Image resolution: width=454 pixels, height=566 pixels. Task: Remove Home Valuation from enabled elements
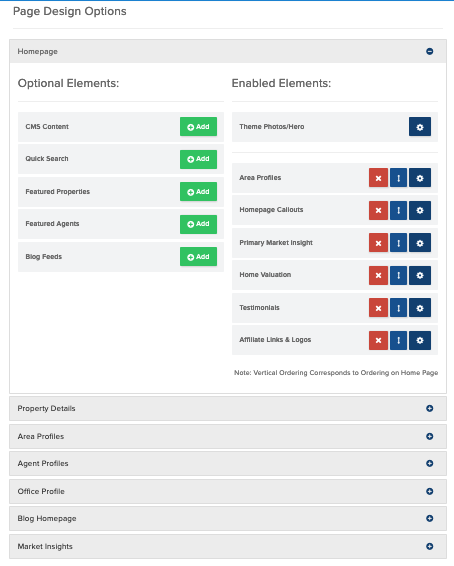pos(378,275)
